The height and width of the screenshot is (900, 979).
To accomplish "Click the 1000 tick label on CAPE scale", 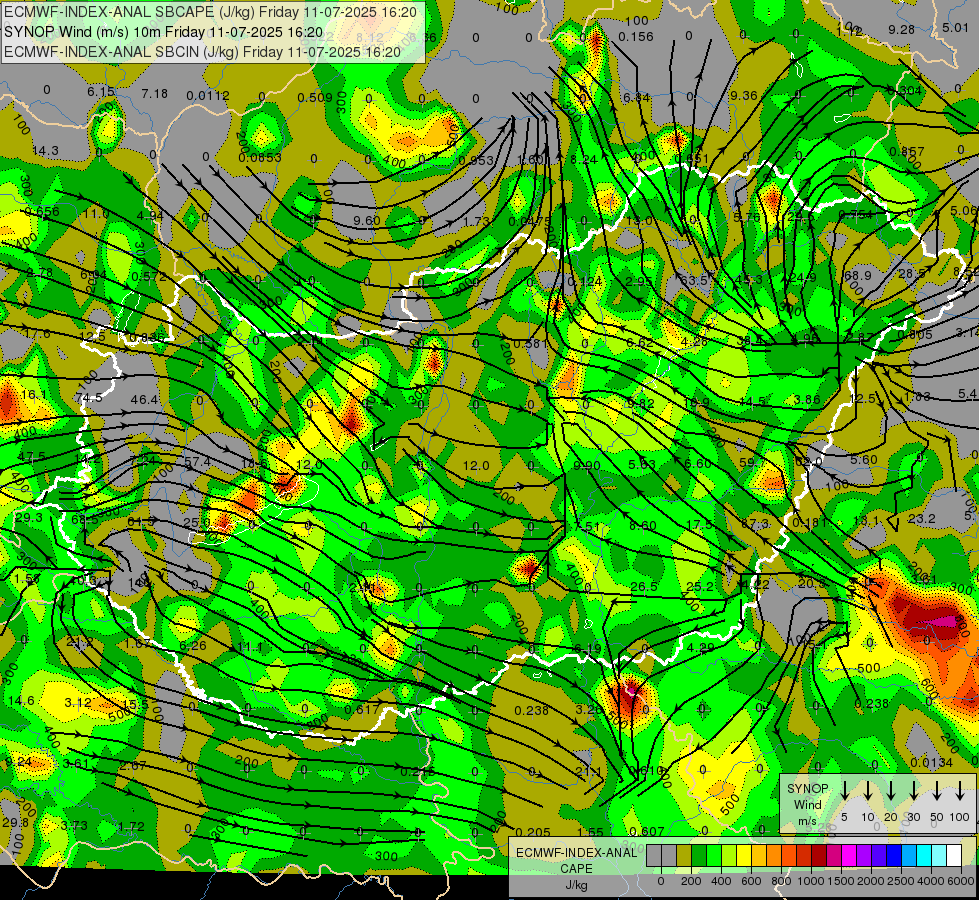I will 811,881.
